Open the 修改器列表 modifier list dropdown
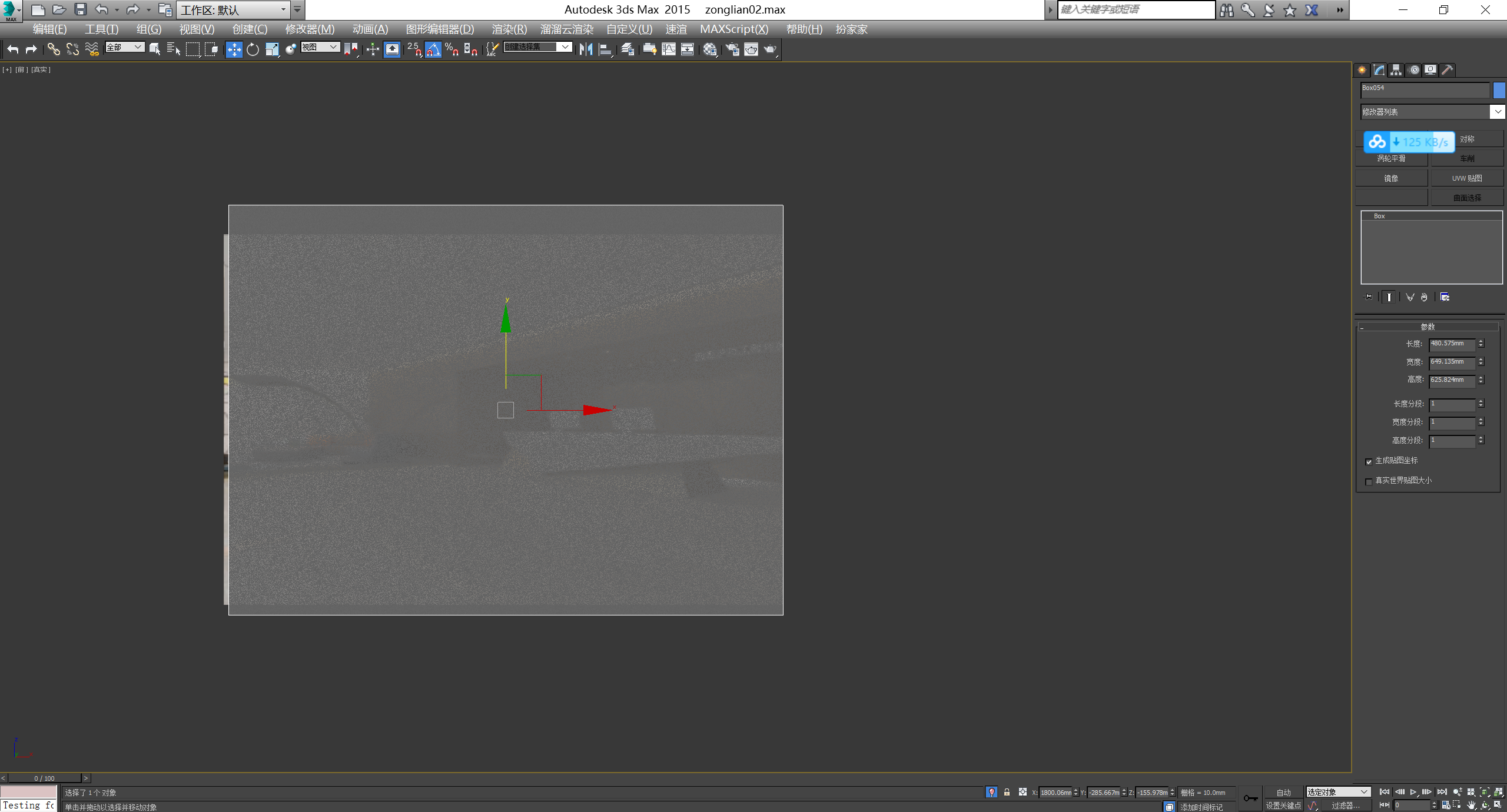1507x812 pixels. pyautogui.click(x=1432, y=112)
